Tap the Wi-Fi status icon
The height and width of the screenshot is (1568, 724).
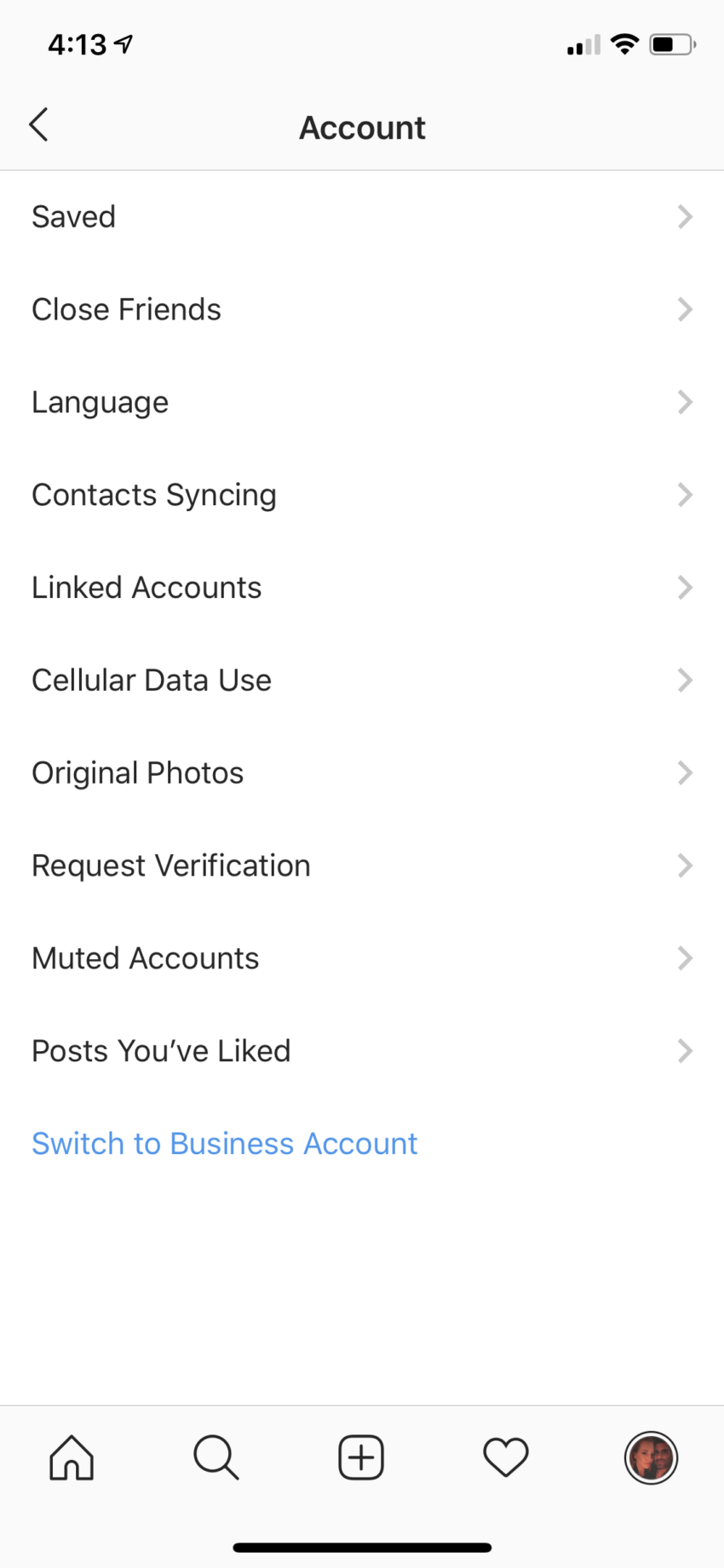pyautogui.click(x=625, y=44)
